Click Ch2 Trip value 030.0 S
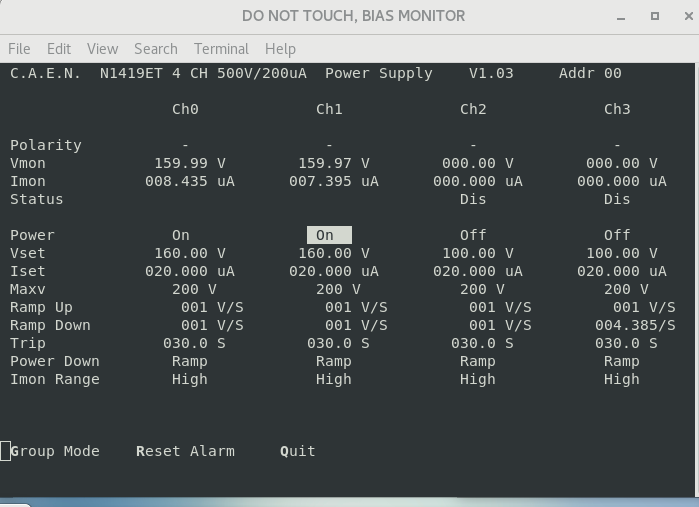The image size is (699, 507). (482, 343)
